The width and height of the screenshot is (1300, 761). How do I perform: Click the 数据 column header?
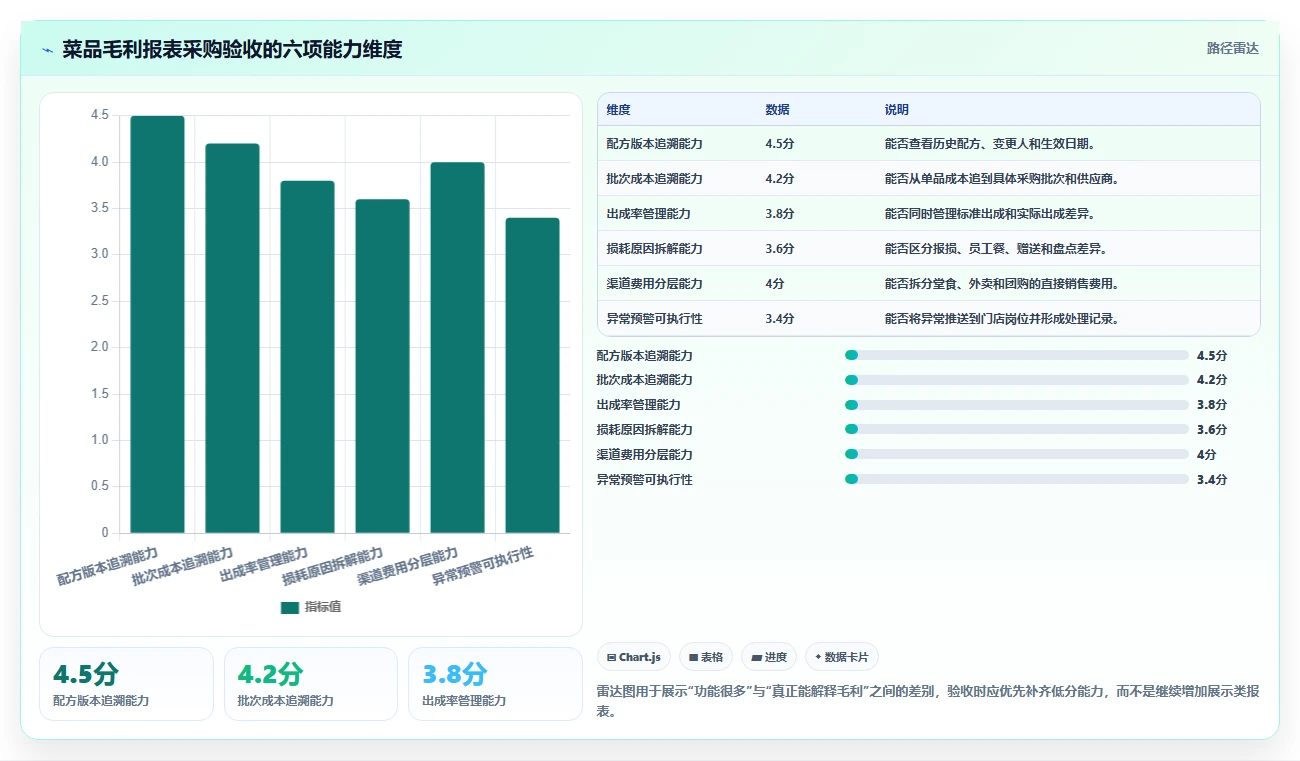pos(777,110)
